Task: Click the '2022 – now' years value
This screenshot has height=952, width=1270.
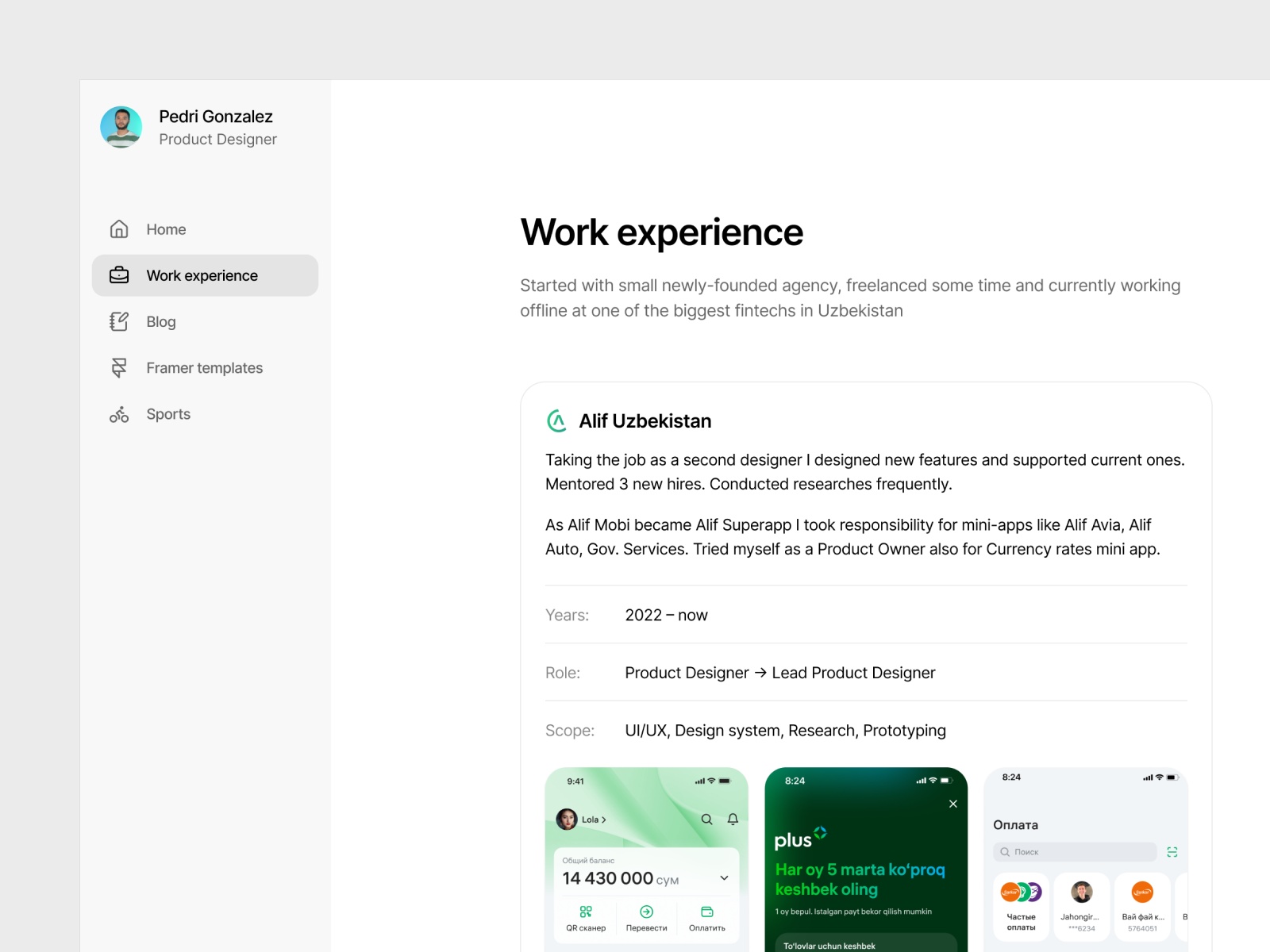Action: pyautogui.click(x=666, y=615)
